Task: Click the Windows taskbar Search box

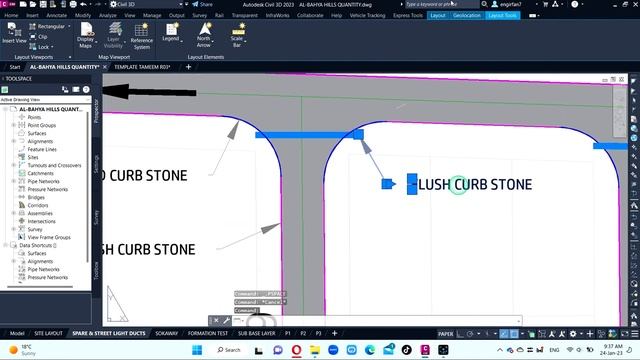Action: coord(229,350)
